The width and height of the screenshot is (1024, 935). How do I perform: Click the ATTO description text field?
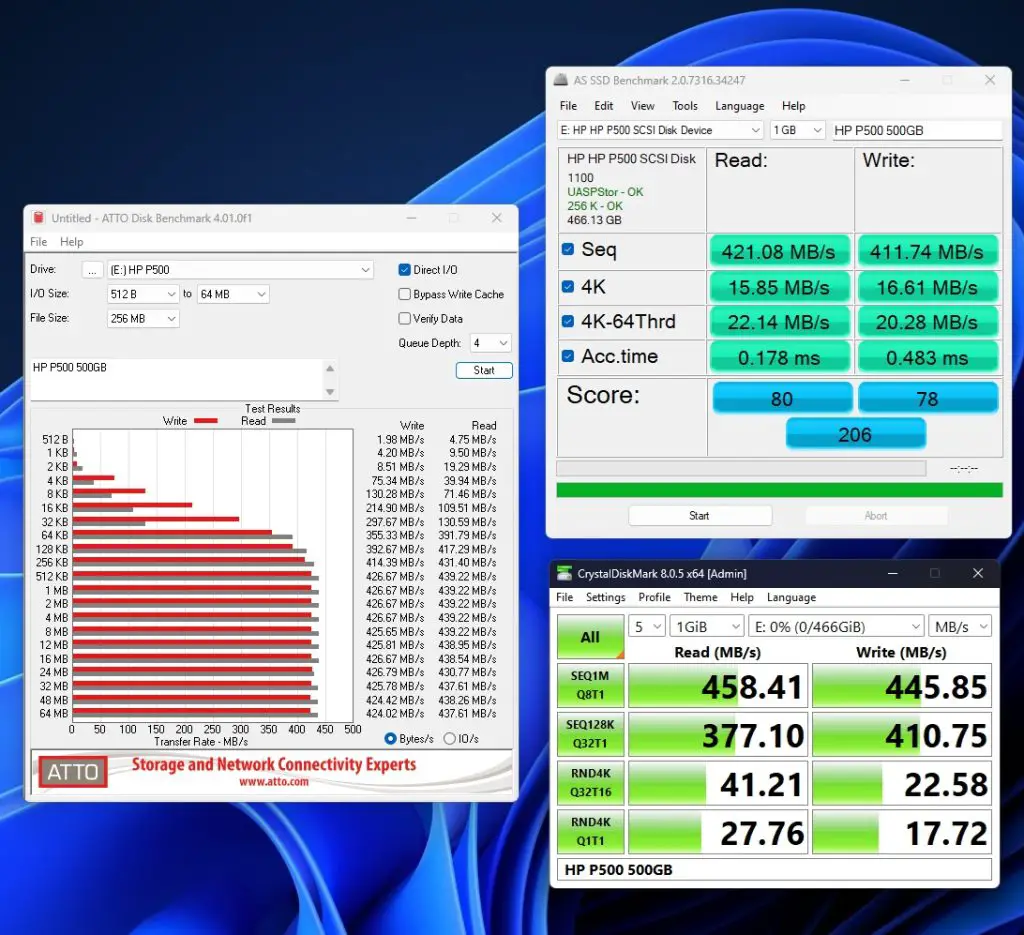tap(177, 379)
